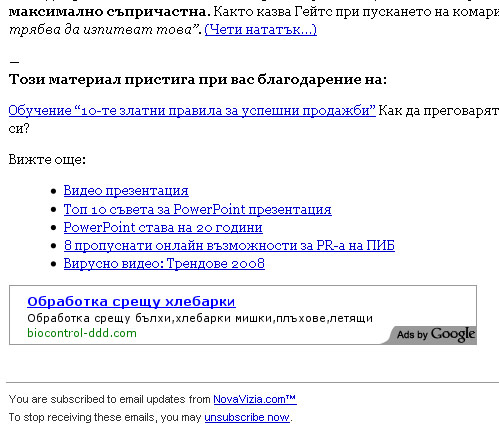Click the "unsubscribe now" link
The height and width of the screenshot is (429, 499).
click(247, 417)
